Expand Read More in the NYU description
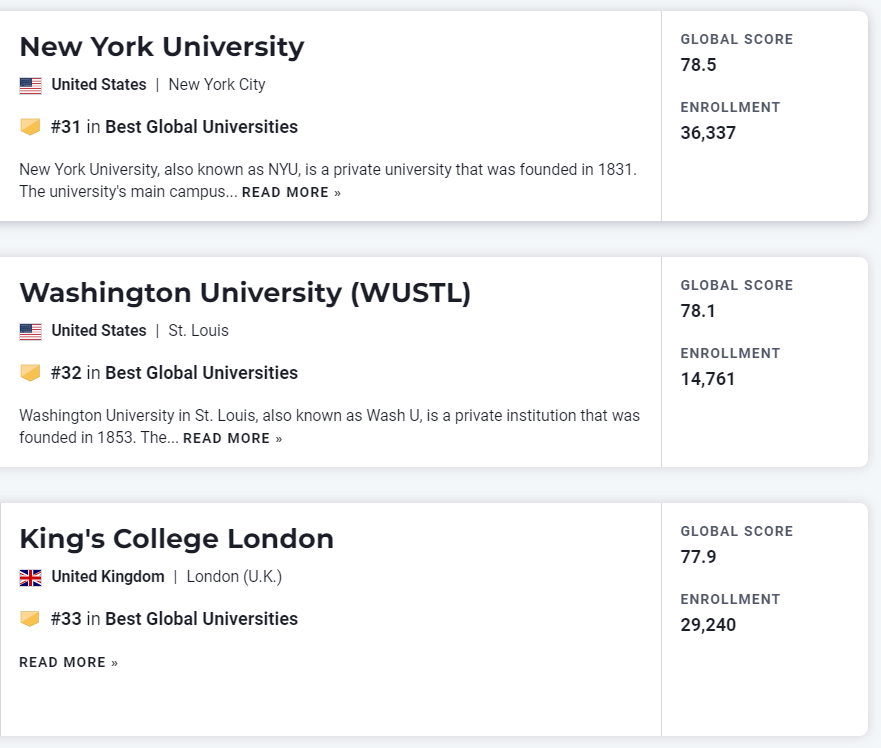The height and width of the screenshot is (748, 881). (291, 192)
